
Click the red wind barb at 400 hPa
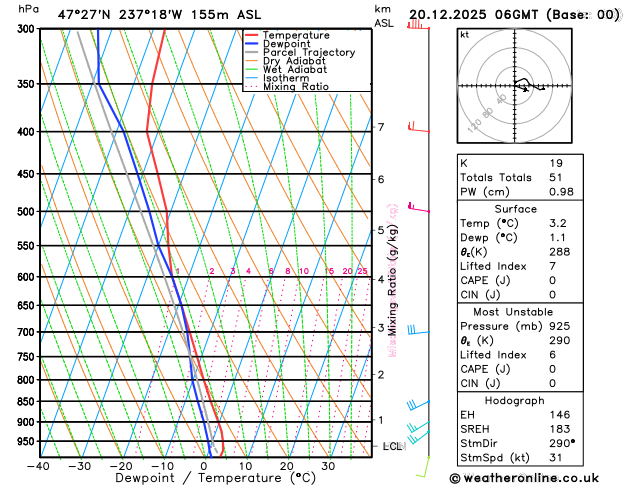click(x=418, y=128)
